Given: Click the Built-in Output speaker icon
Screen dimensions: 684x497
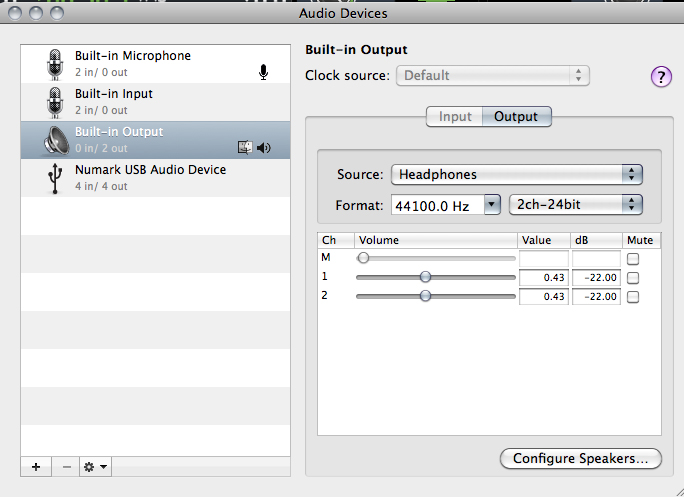Looking at the screenshot, I should coord(54,140).
